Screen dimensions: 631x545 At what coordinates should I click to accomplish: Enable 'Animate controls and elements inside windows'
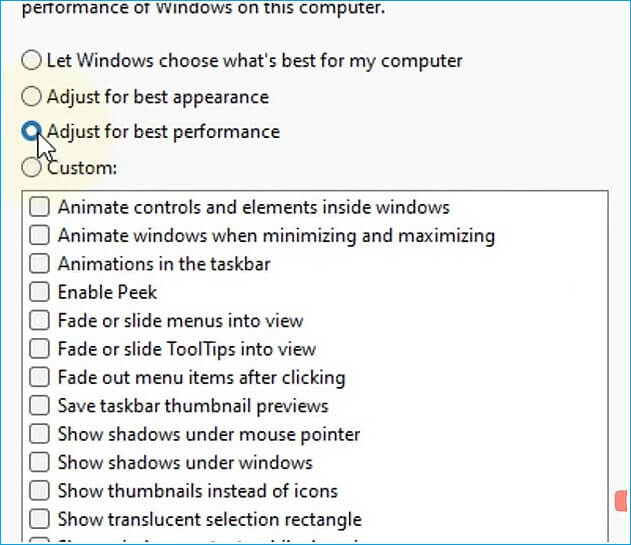(x=39, y=208)
